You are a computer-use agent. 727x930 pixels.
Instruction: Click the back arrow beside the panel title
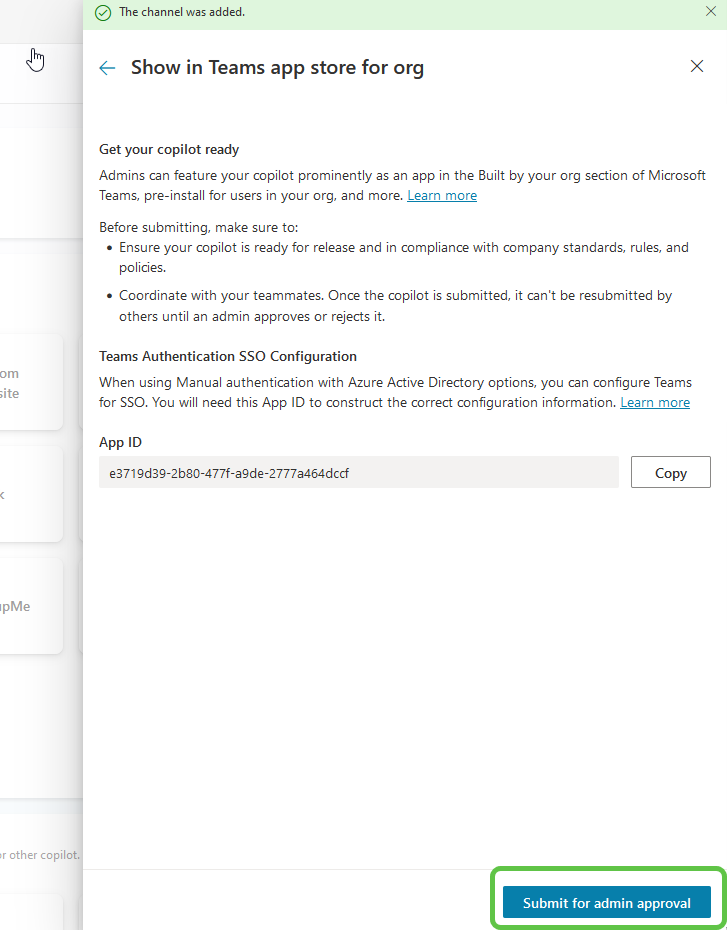point(107,68)
